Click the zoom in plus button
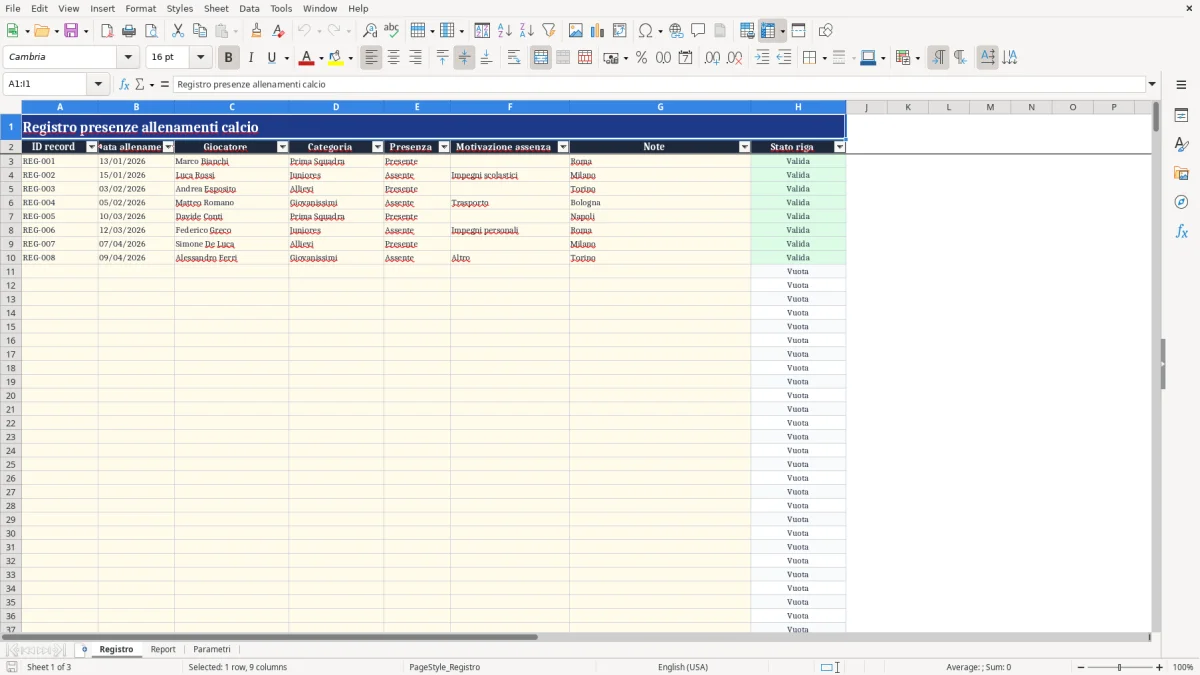1200x675 pixels. pos(1160,667)
